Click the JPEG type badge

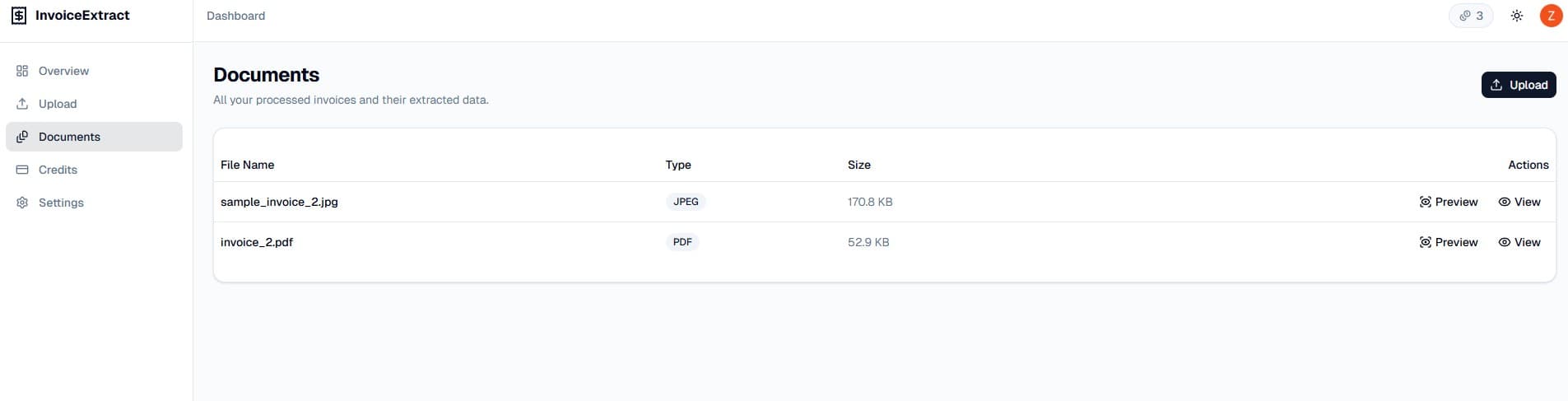[686, 202]
